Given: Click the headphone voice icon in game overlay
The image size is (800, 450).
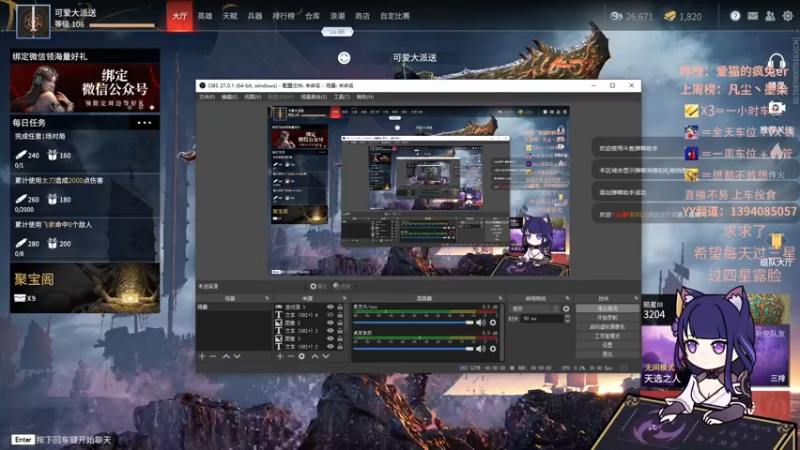Looking at the screenshot, I should click(x=776, y=63).
